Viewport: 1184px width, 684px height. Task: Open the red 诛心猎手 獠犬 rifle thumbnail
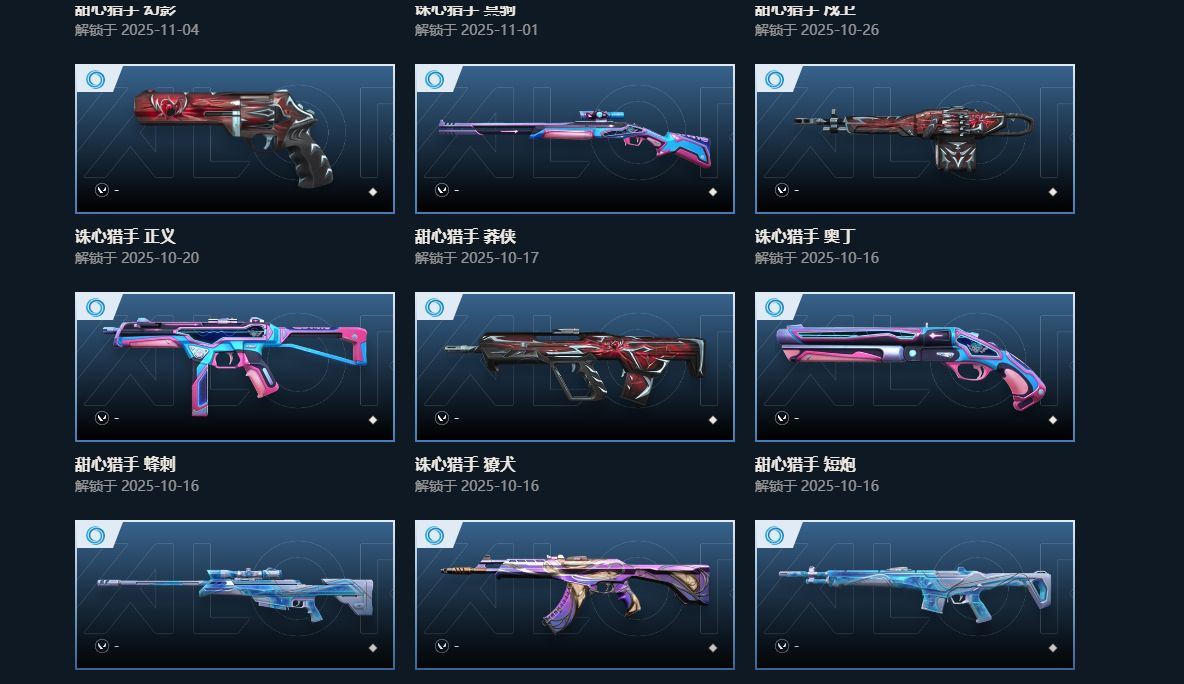click(x=575, y=367)
